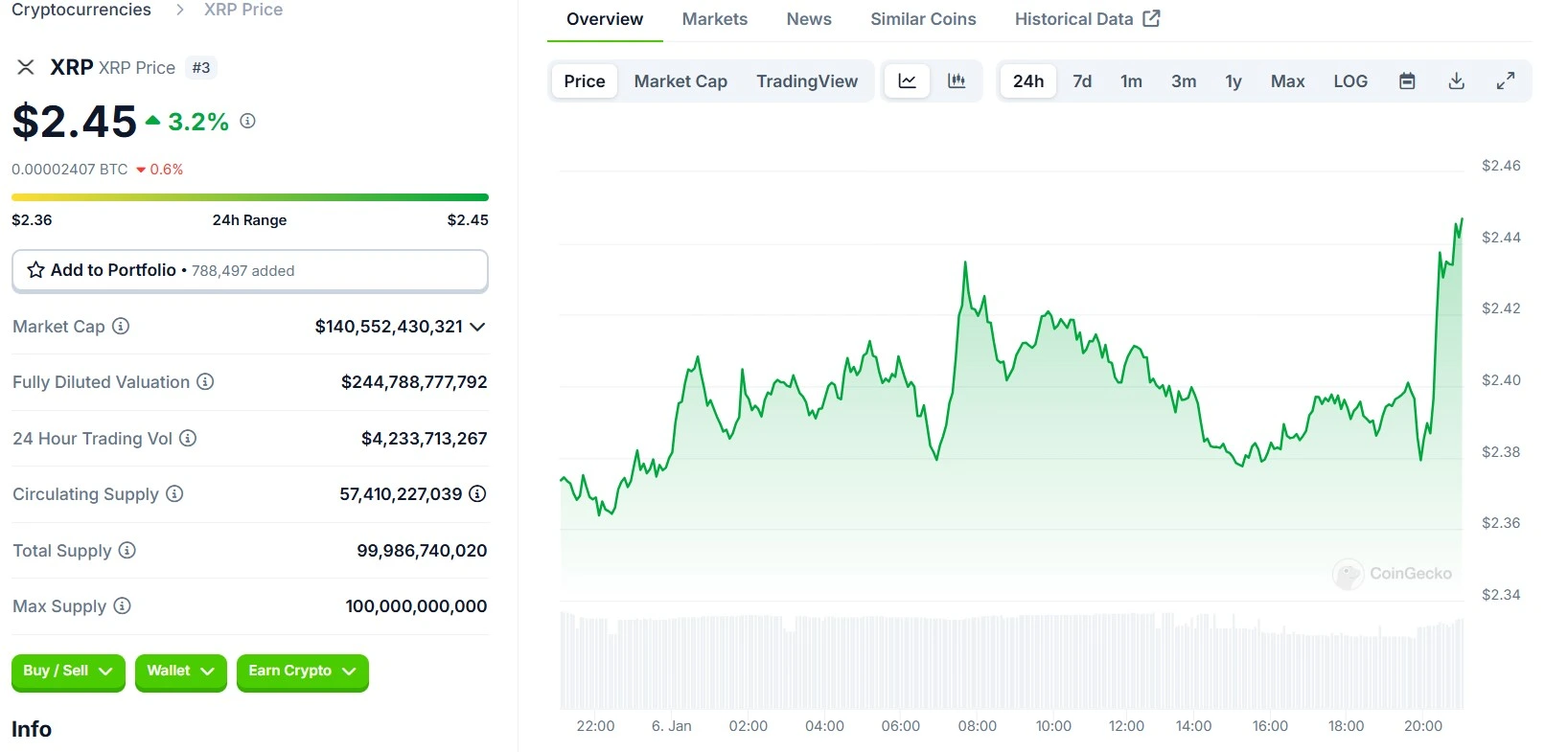Click Total Supply info icon
1568x752 pixels.
pyautogui.click(x=127, y=550)
